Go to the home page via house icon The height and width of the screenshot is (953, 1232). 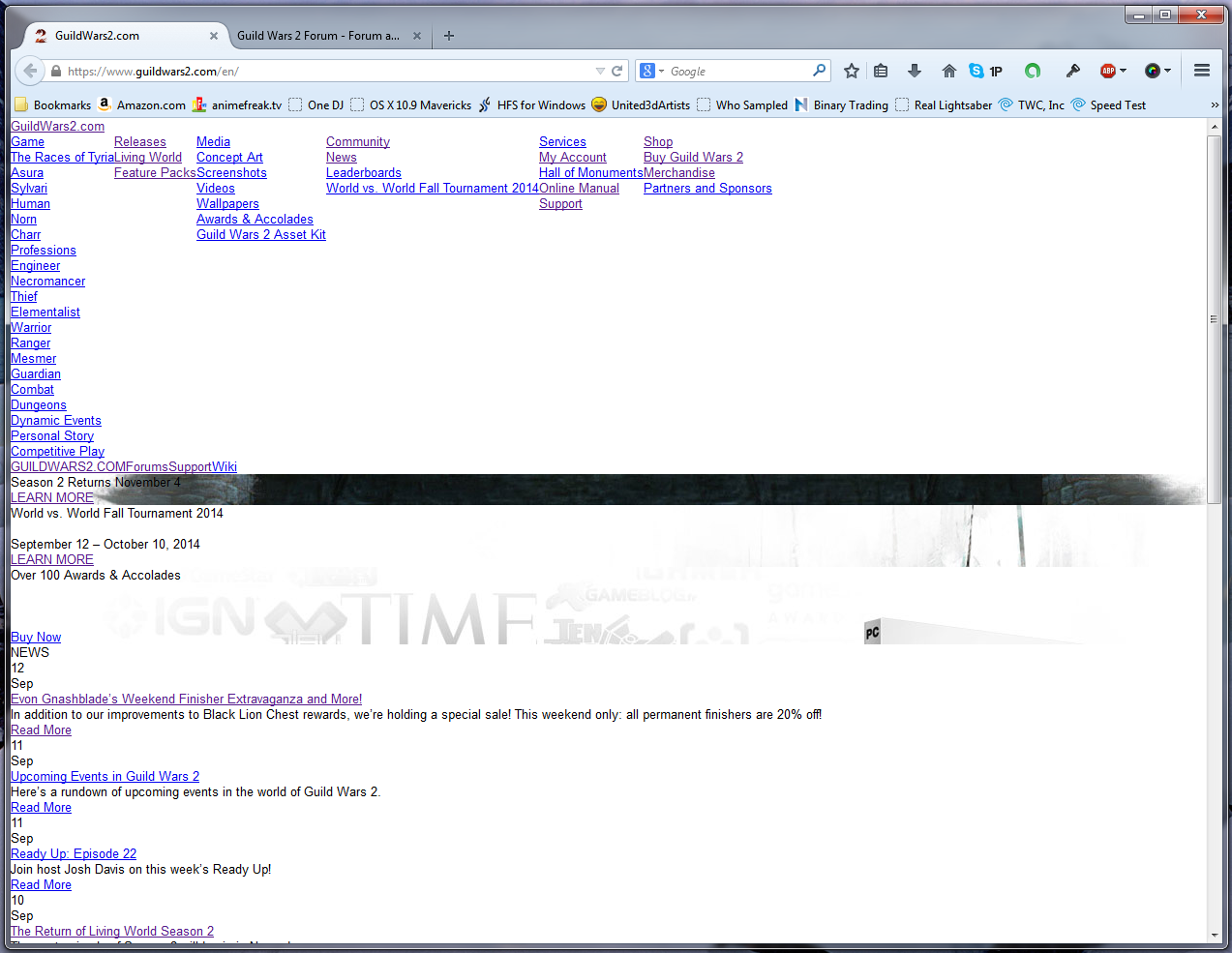click(x=949, y=71)
